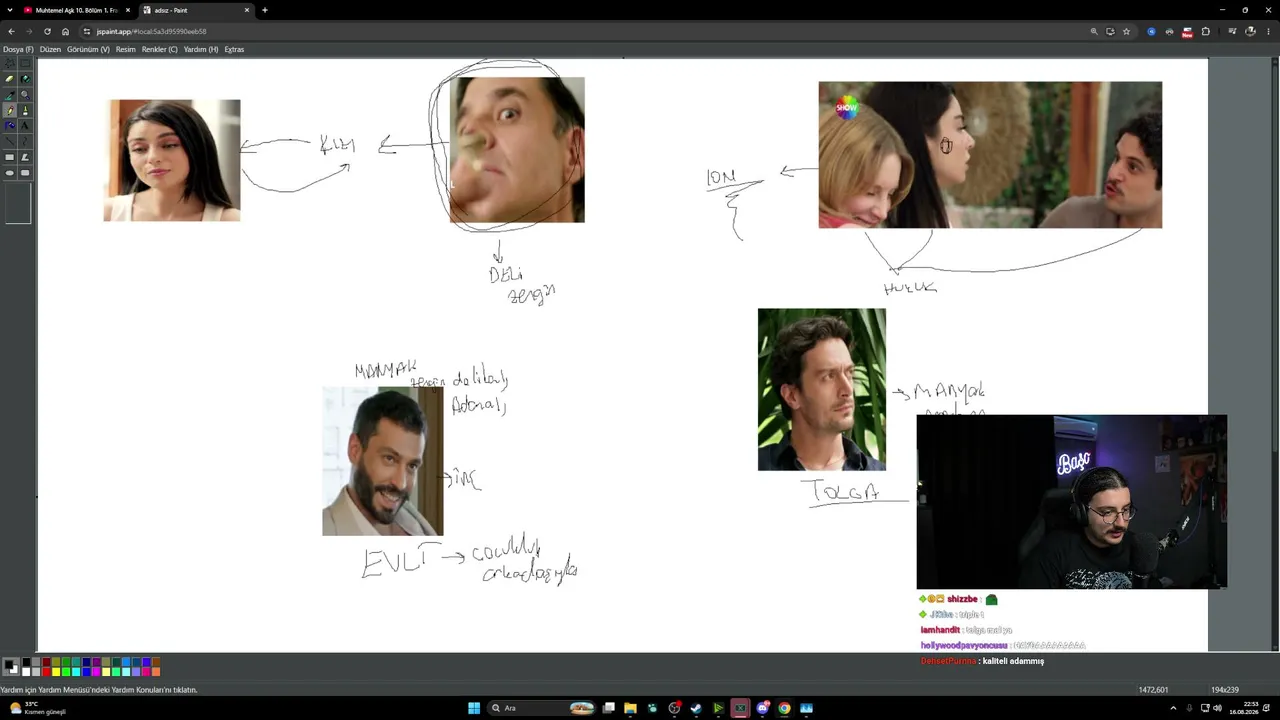Open Chrome from the taskbar
1280x720 pixels.
pos(784,708)
